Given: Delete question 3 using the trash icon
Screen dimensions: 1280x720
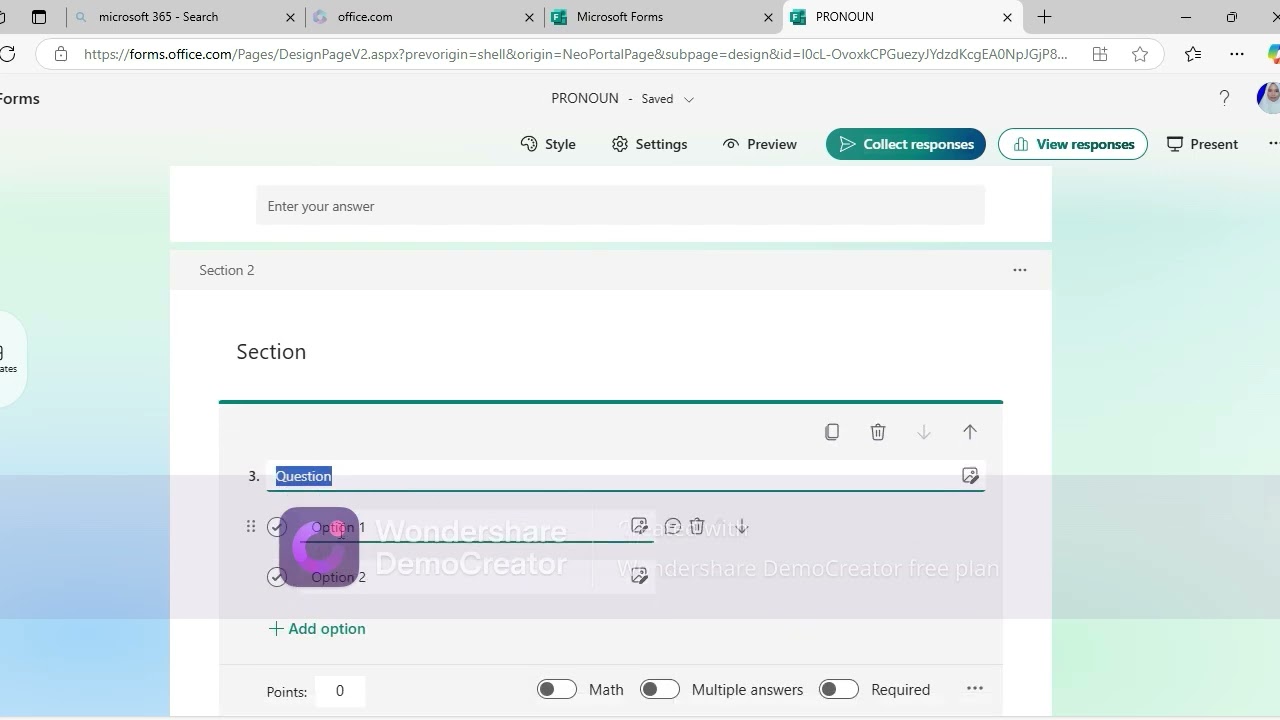Looking at the screenshot, I should 878,432.
